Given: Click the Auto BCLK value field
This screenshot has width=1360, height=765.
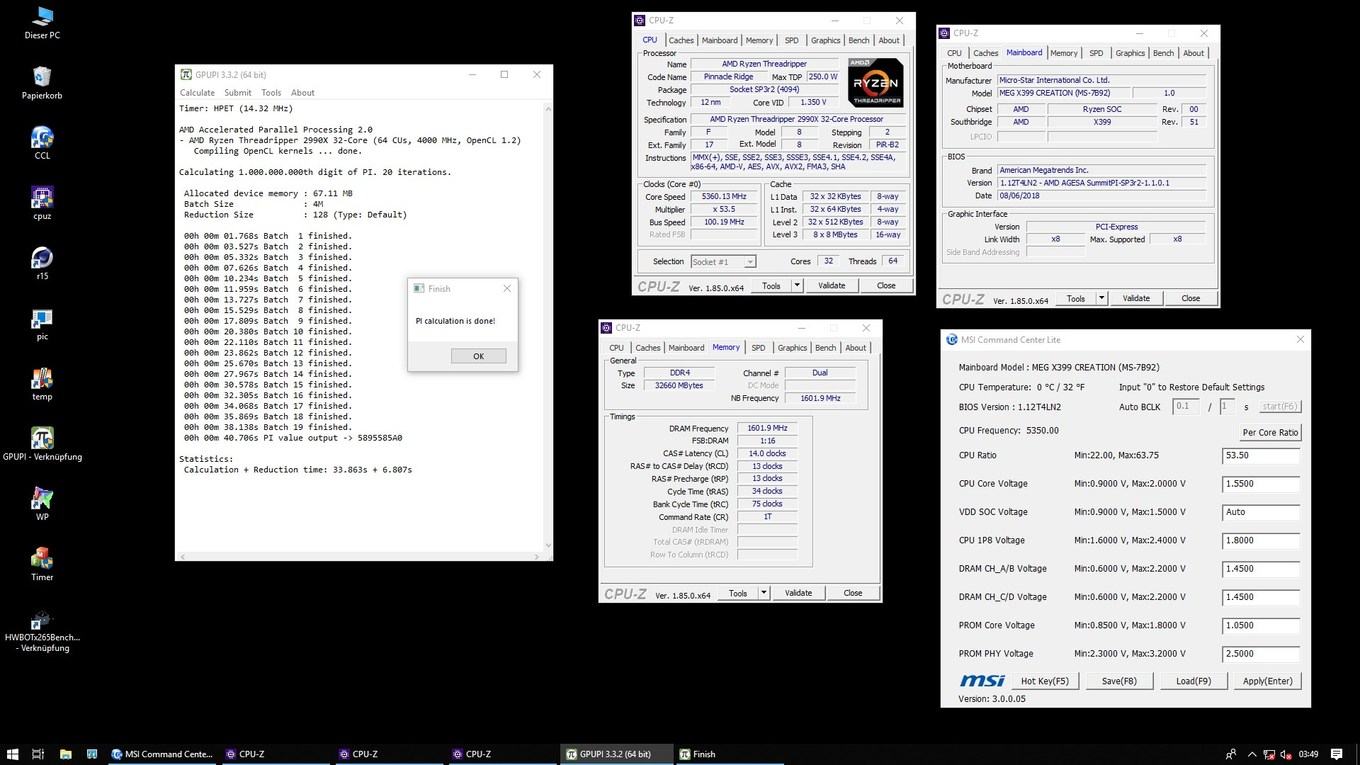Looking at the screenshot, I should [x=1186, y=407].
